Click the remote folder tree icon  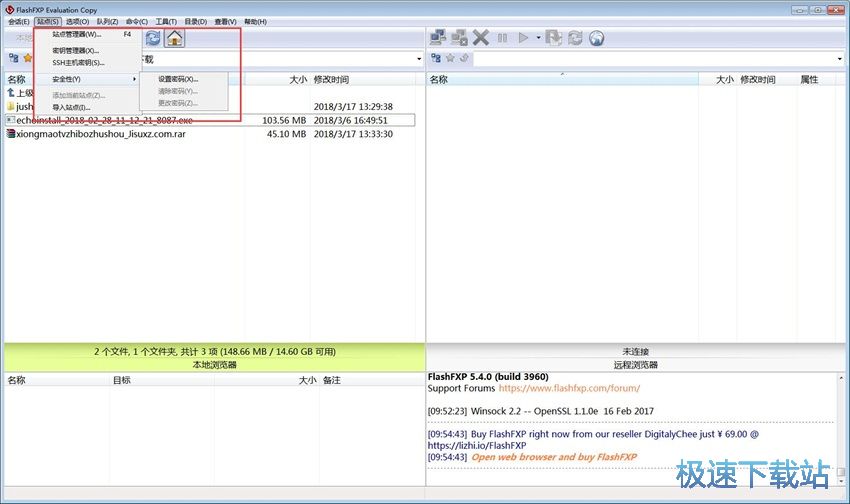pos(436,58)
